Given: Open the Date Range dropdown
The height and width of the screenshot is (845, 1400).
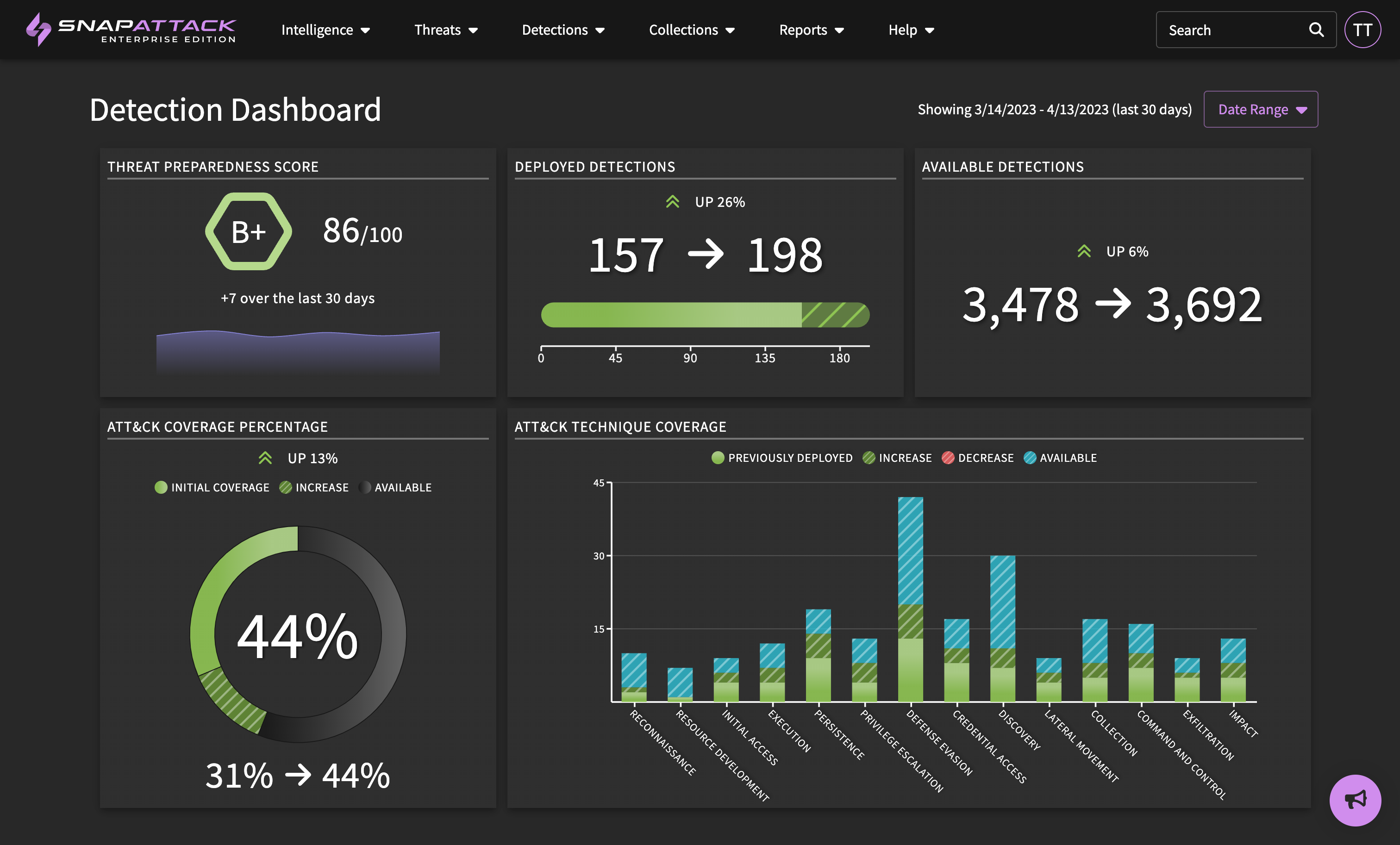Looking at the screenshot, I should pos(1260,109).
